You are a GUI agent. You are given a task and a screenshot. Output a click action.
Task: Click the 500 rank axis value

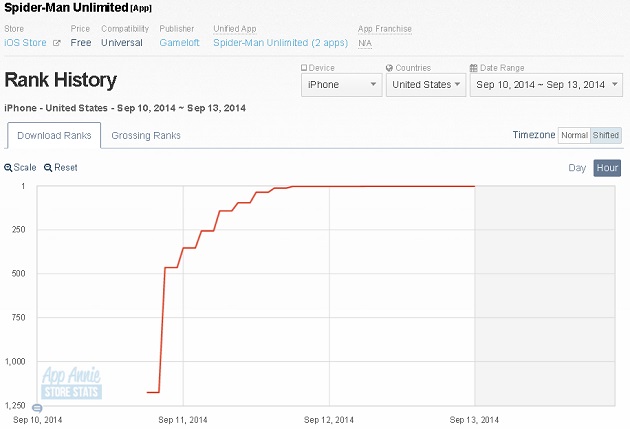[x=18, y=274]
